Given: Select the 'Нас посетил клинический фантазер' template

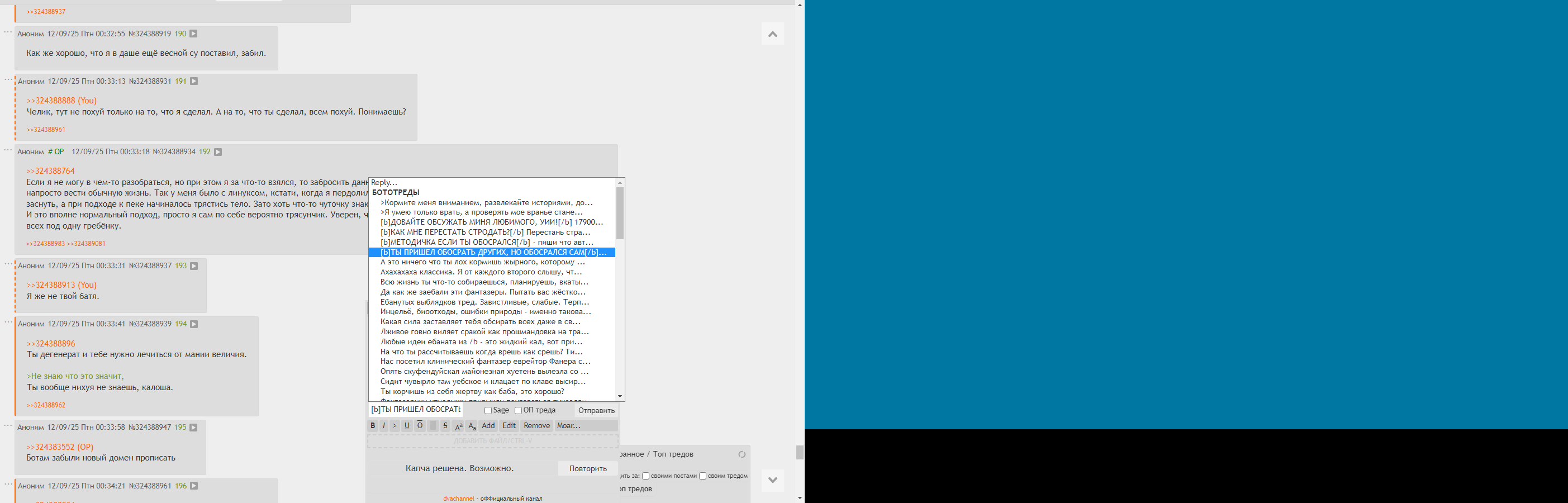Looking at the screenshot, I should click(492, 362).
